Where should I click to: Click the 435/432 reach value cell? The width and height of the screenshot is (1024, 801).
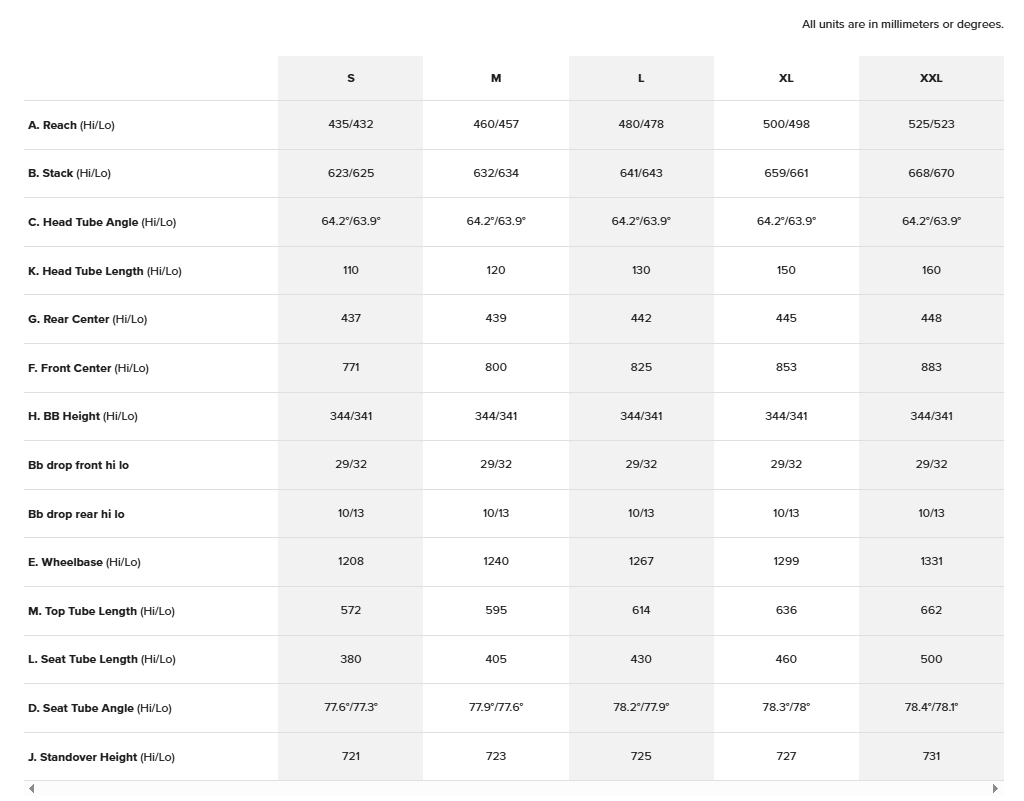pyautogui.click(x=350, y=125)
